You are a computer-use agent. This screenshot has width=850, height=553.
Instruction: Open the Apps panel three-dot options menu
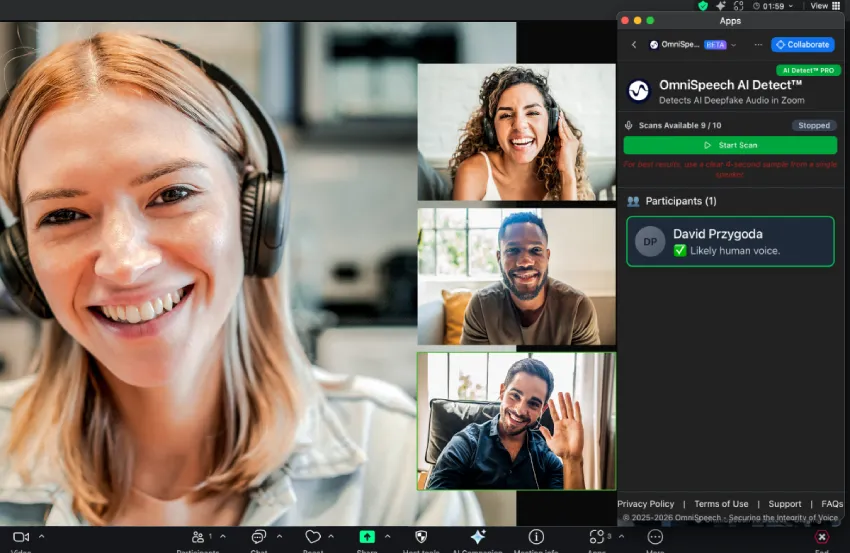(758, 44)
